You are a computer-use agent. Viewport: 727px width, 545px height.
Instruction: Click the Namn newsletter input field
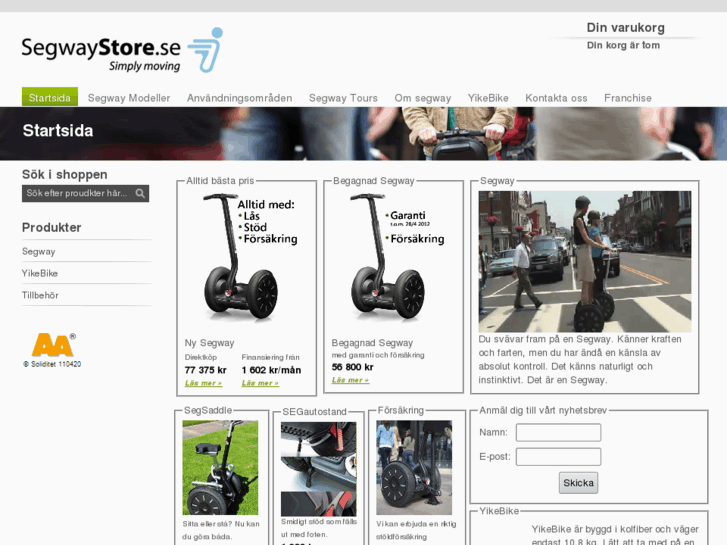[x=558, y=432]
